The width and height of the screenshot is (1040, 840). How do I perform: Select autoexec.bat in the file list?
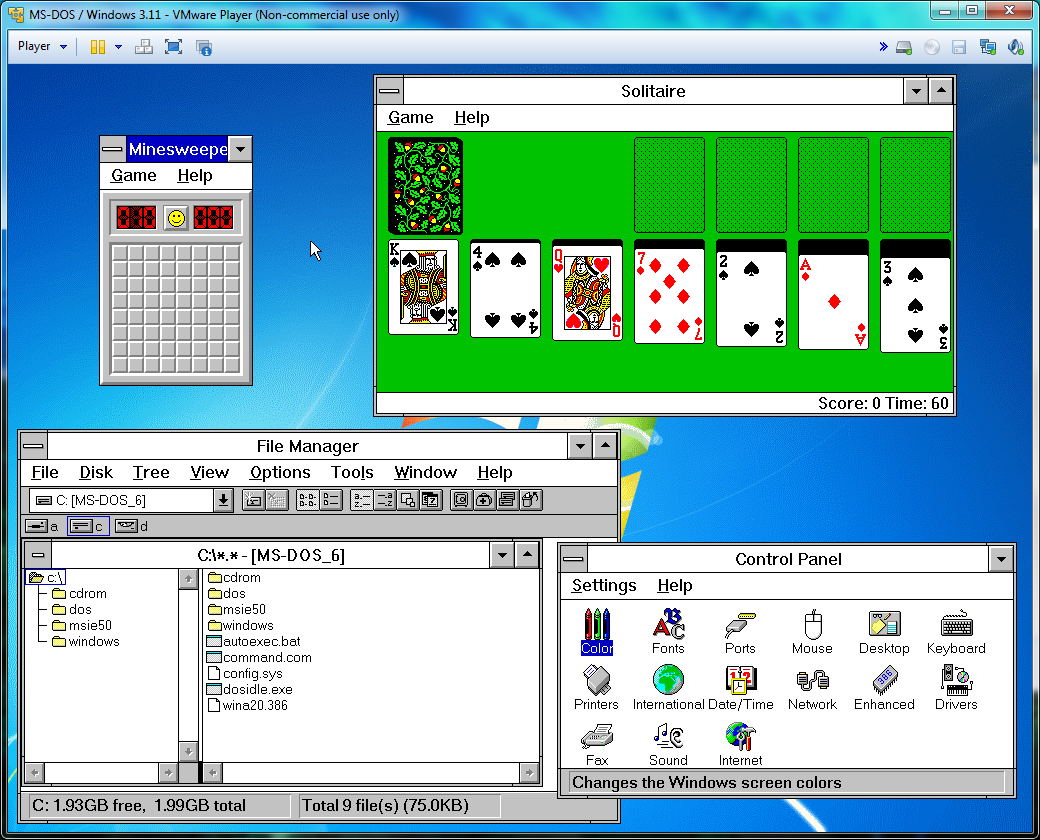pos(261,642)
